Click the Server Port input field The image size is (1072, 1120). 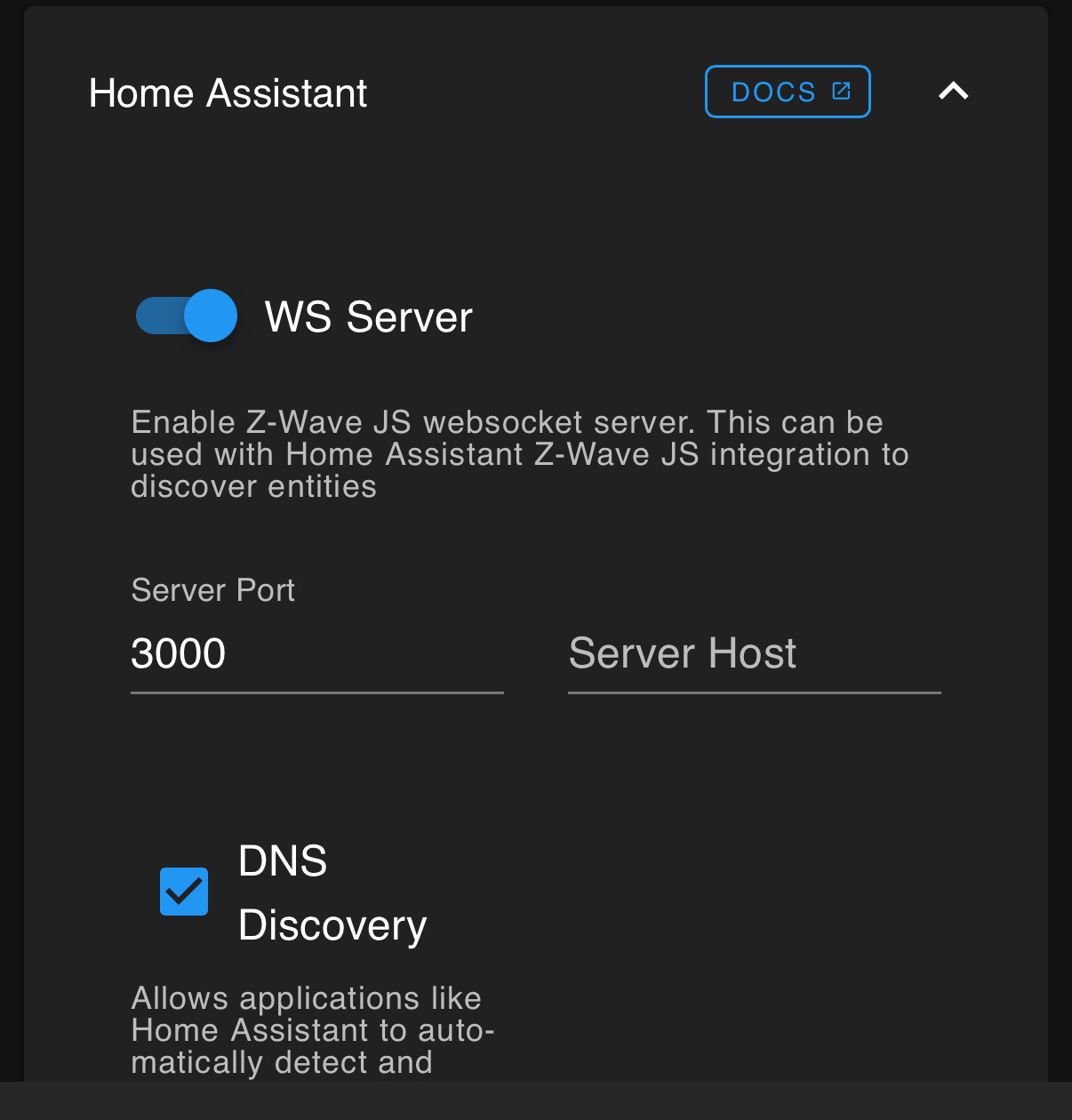(316, 653)
